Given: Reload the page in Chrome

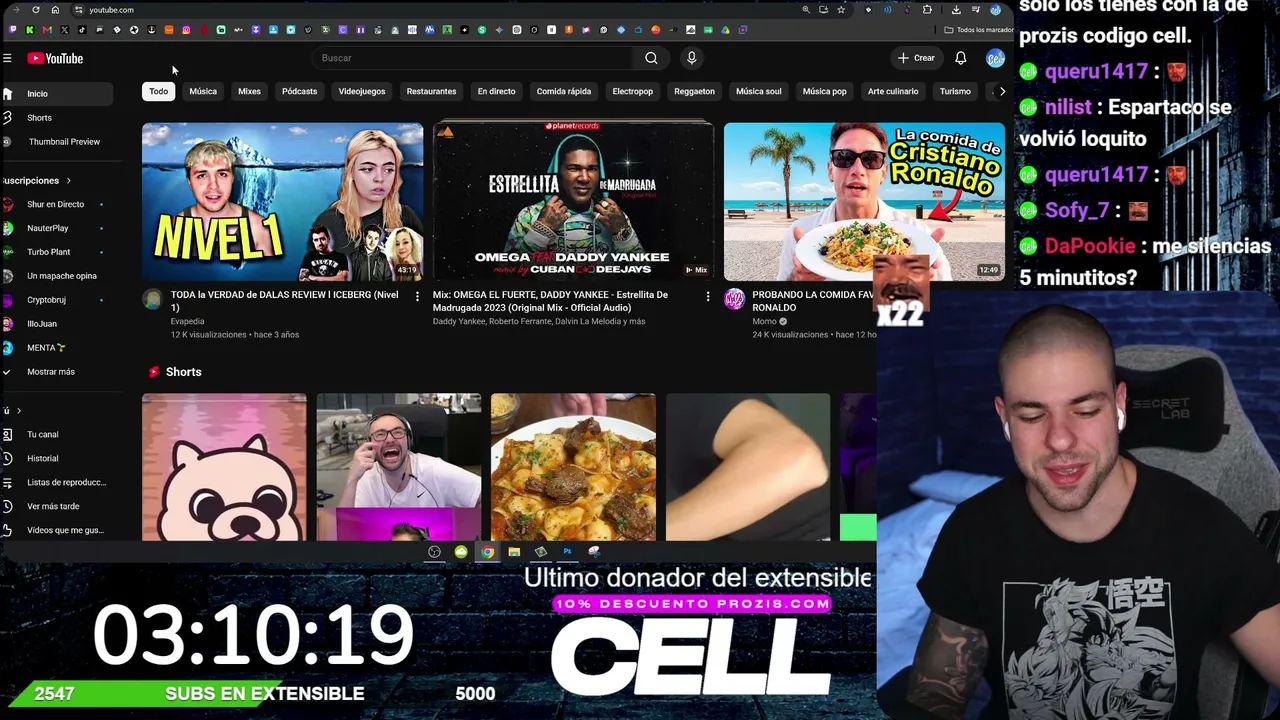Looking at the screenshot, I should click(x=36, y=10).
